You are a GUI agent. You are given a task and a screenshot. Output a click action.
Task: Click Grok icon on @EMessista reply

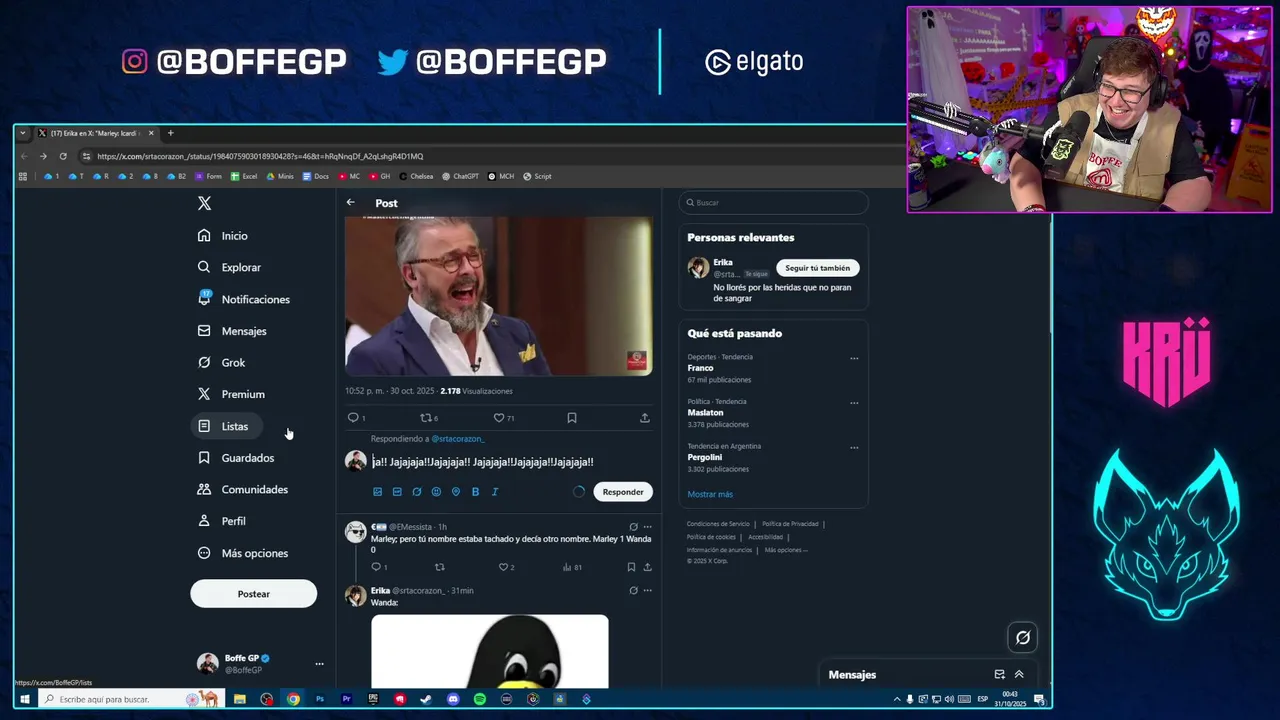click(x=633, y=527)
